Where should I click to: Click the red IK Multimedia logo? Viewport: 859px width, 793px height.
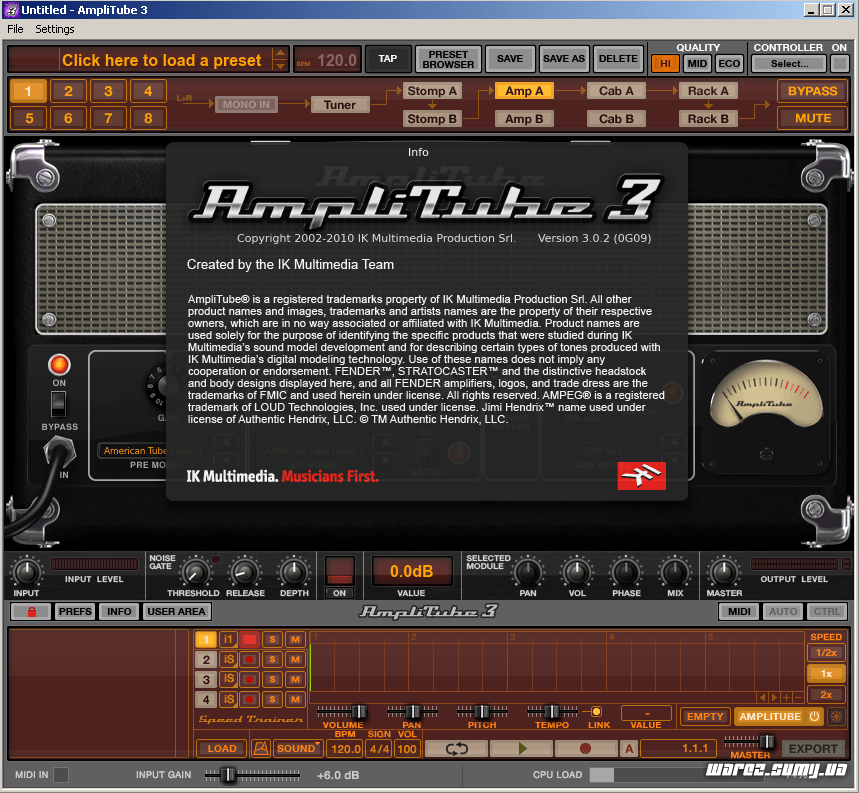click(641, 476)
